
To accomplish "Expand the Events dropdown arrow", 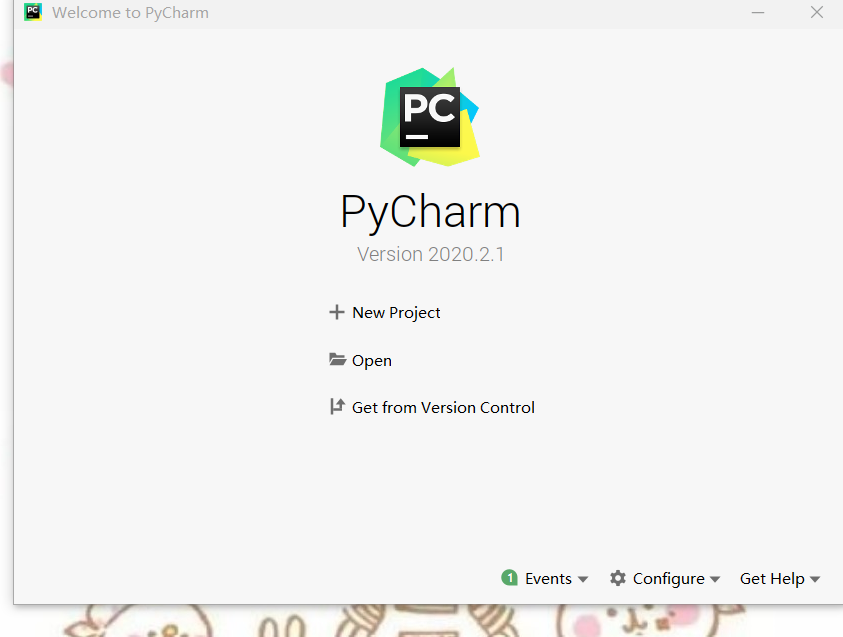I will [583, 579].
